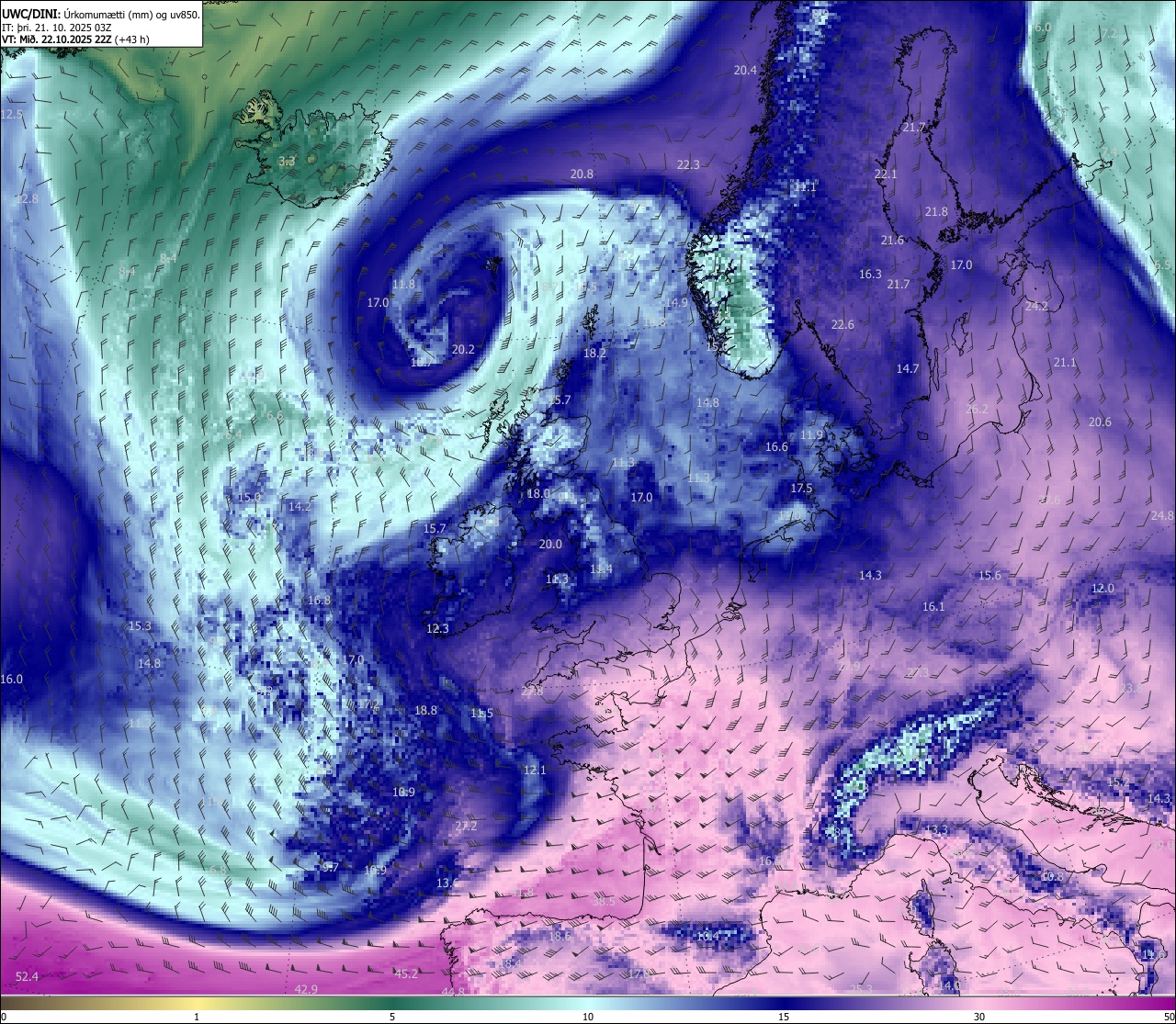Click the 12.8 value on the map
This screenshot has width=1176, height=1024.
28,199
